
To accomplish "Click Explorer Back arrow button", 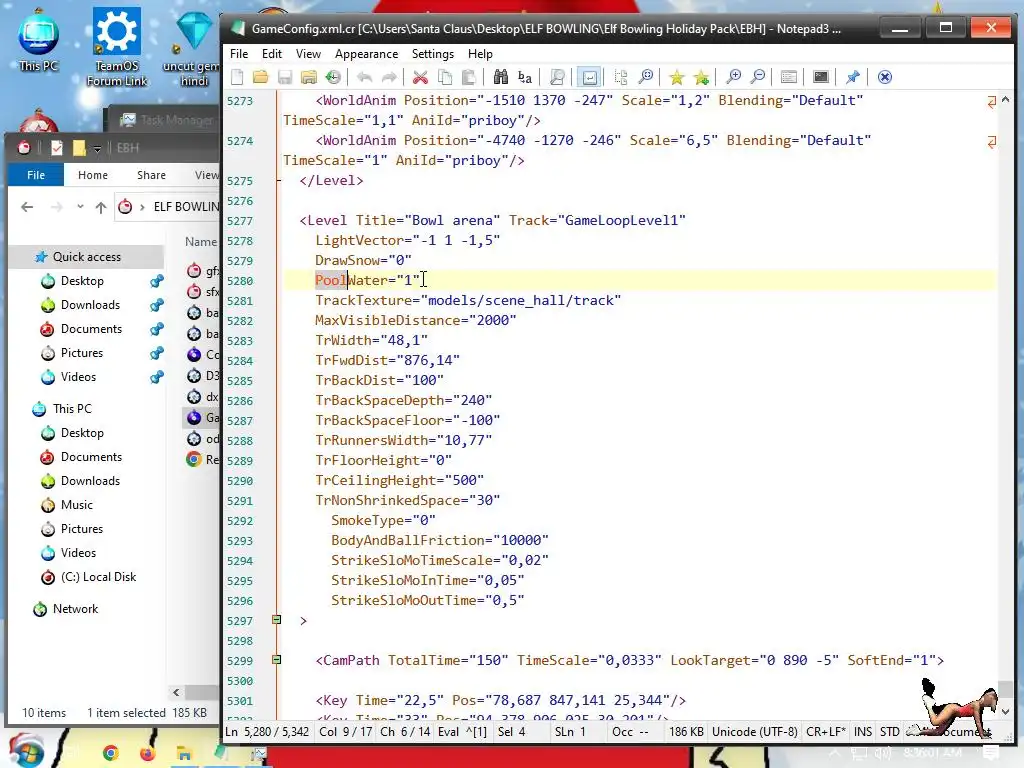I will coord(27,207).
